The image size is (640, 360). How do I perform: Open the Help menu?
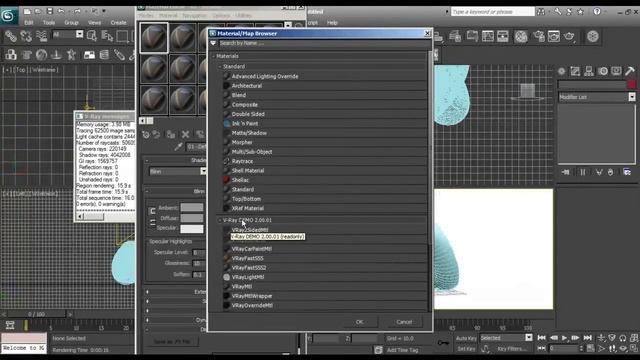(332, 23)
